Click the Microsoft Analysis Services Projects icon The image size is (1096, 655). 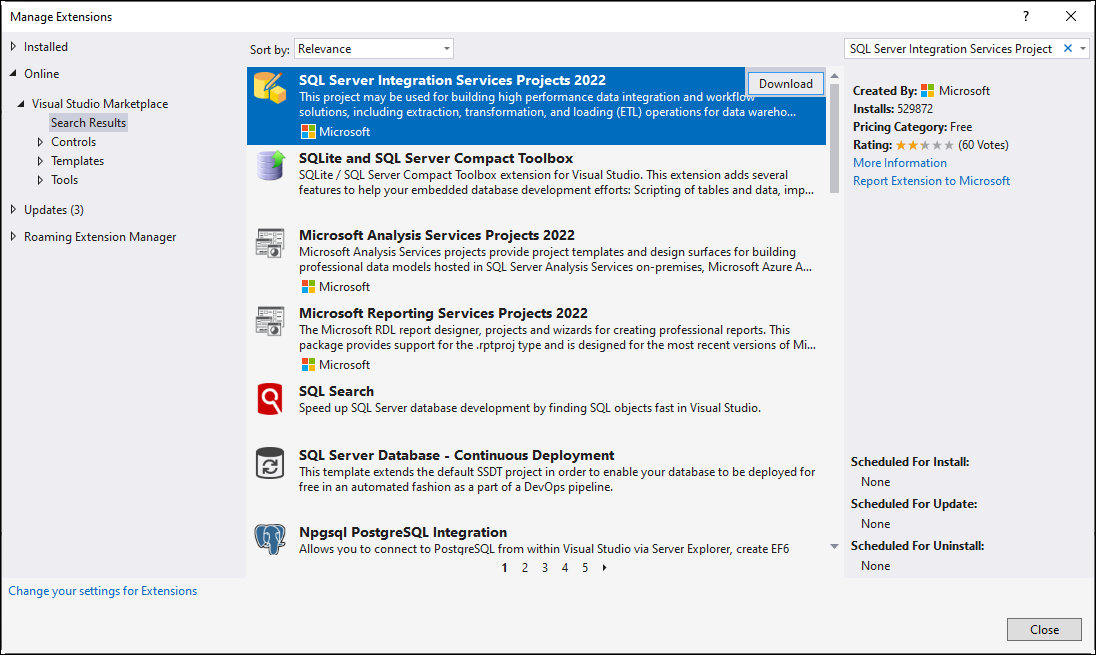tap(270, 243)
